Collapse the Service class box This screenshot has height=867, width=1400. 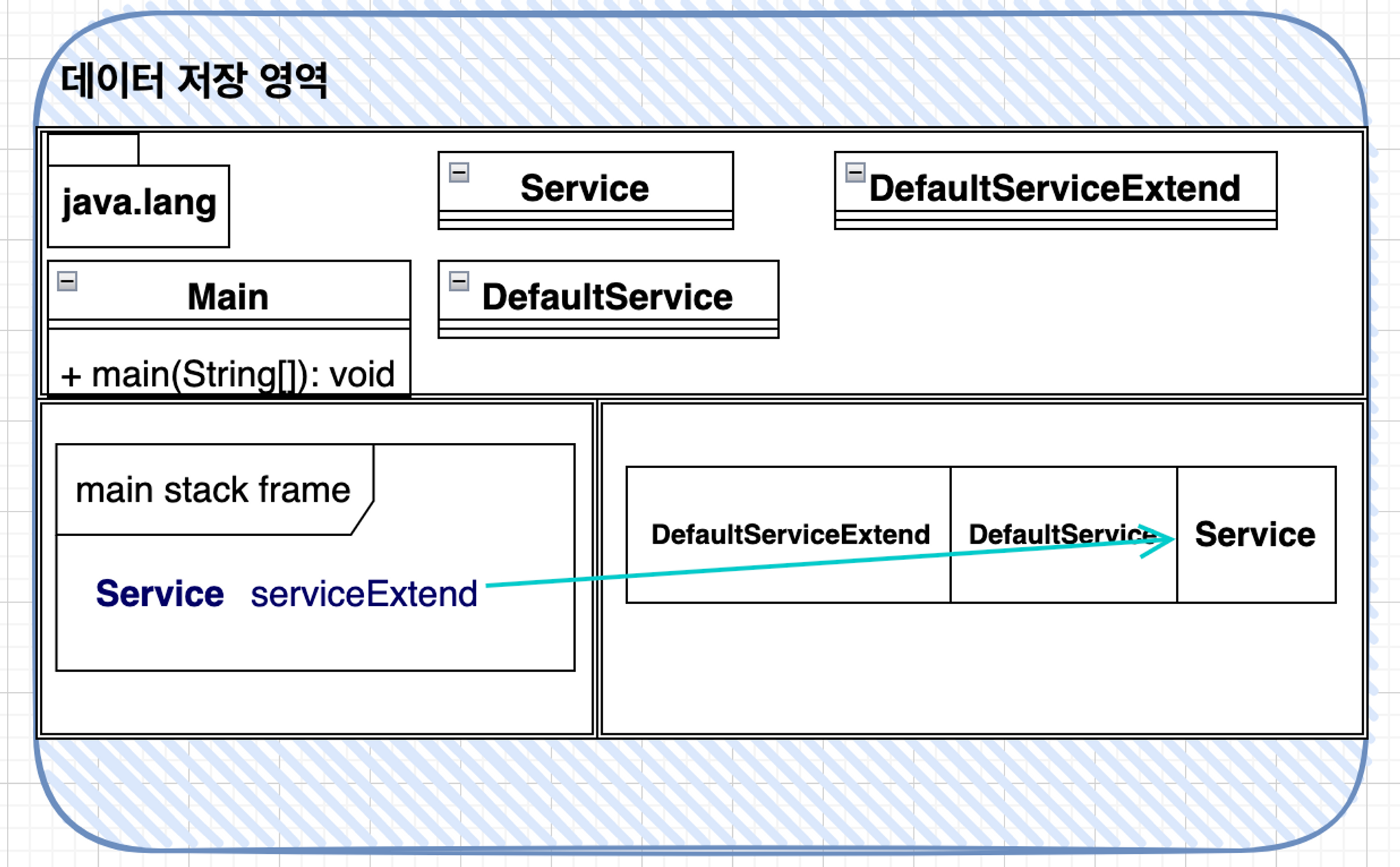[459, 172]
